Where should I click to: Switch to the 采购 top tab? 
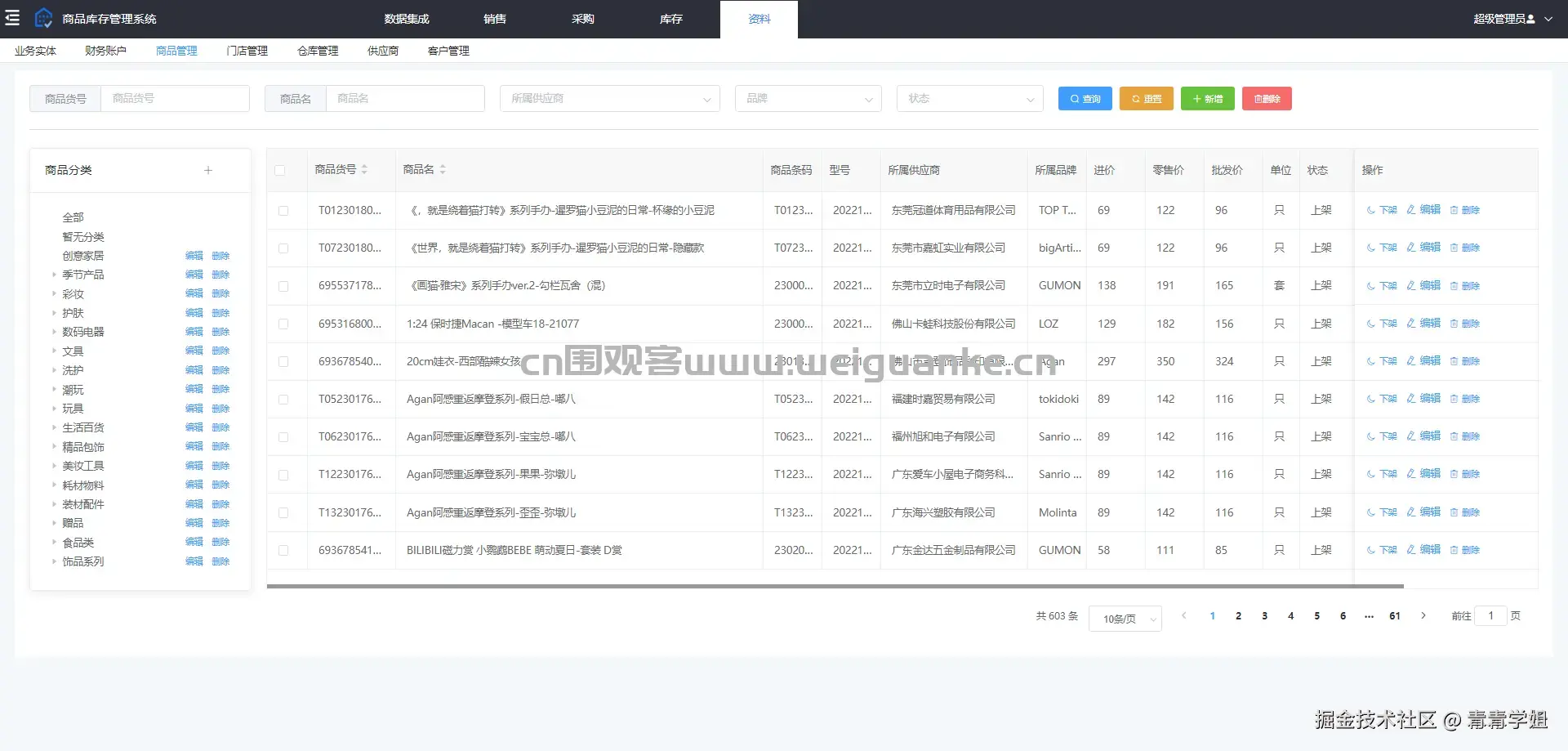point(583,19)
